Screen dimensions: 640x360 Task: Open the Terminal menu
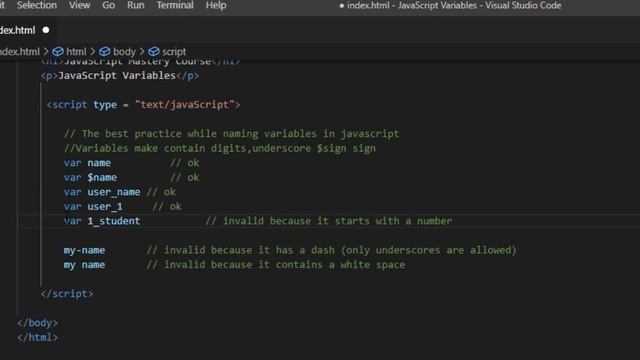click(175, 5)
